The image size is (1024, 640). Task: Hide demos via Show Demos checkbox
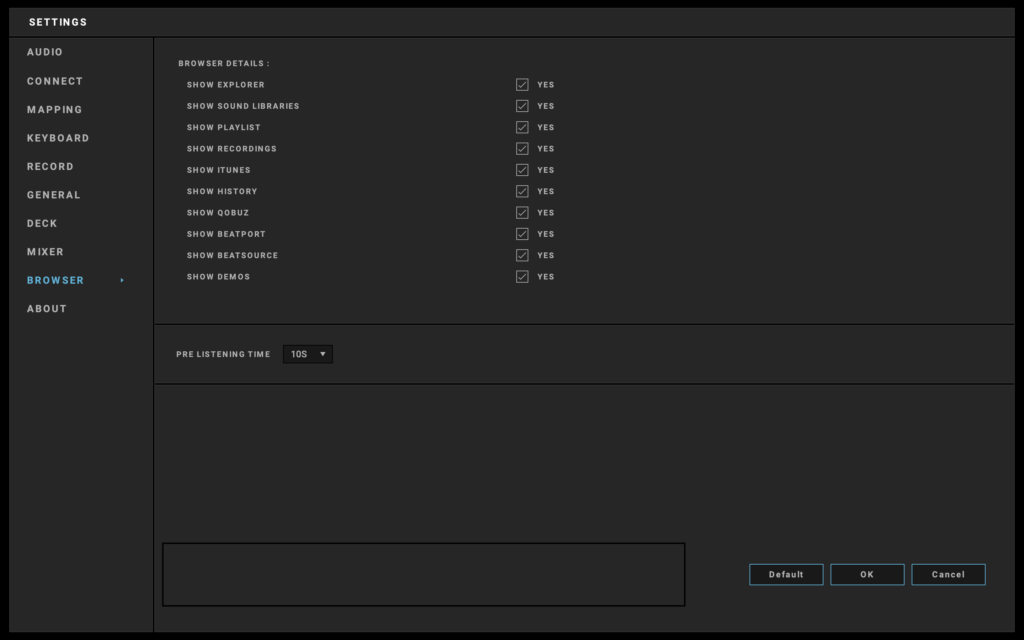(522, 277)
